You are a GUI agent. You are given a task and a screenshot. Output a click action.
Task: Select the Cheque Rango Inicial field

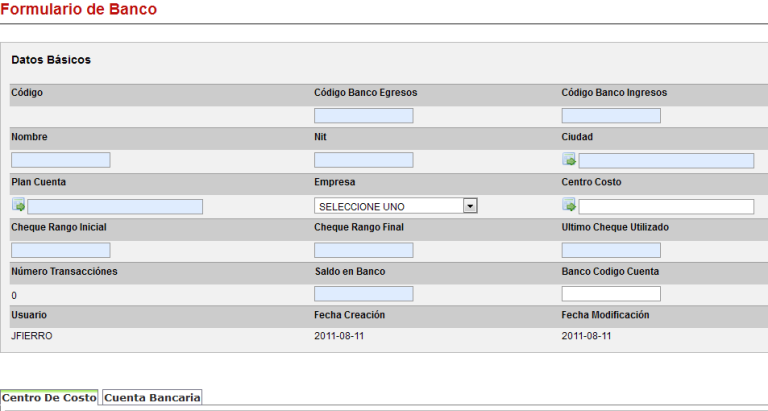click(x=60, y=250)
